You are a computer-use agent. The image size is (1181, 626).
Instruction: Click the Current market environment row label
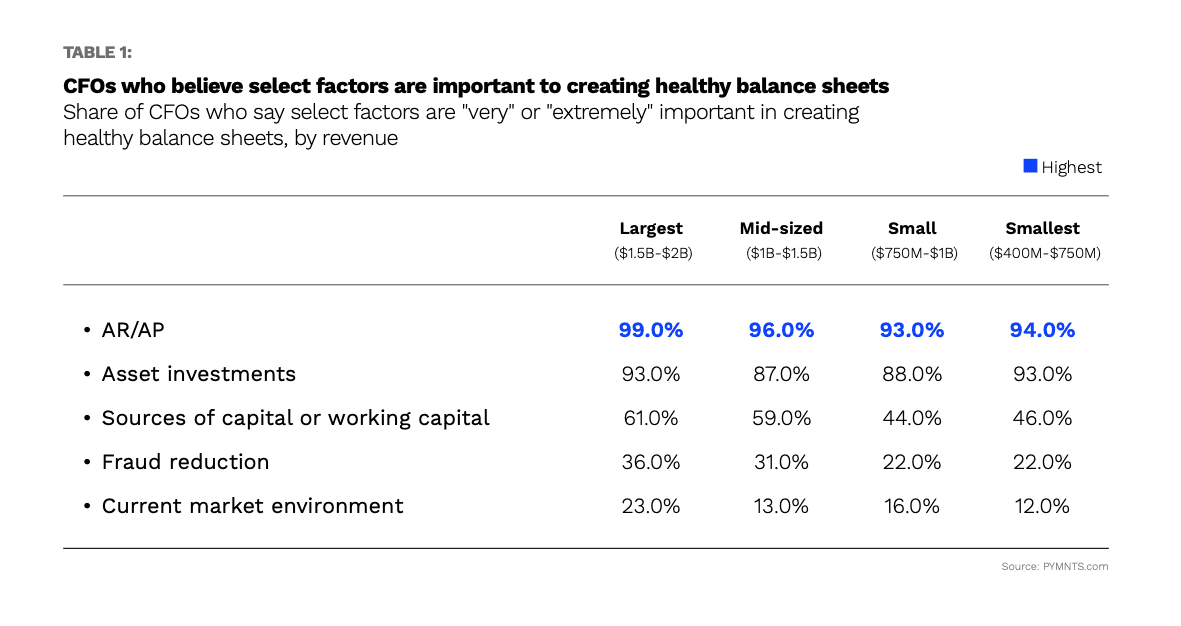(252, 506)
